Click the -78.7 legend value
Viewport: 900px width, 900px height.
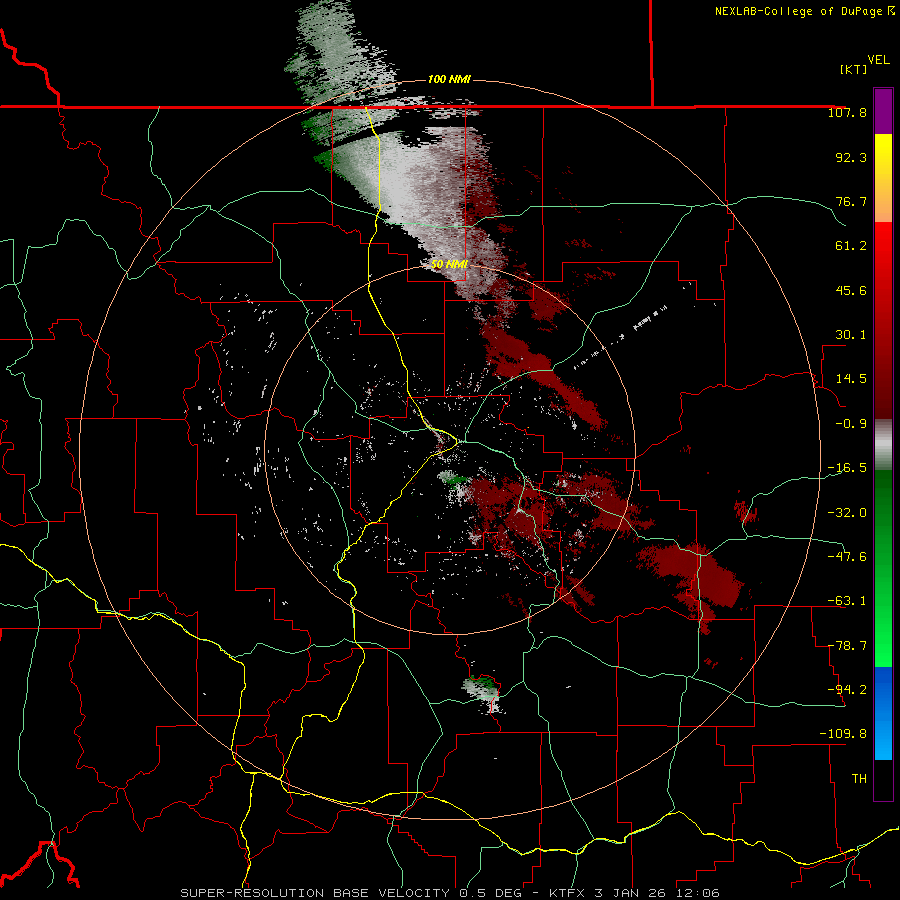(847, 646)
